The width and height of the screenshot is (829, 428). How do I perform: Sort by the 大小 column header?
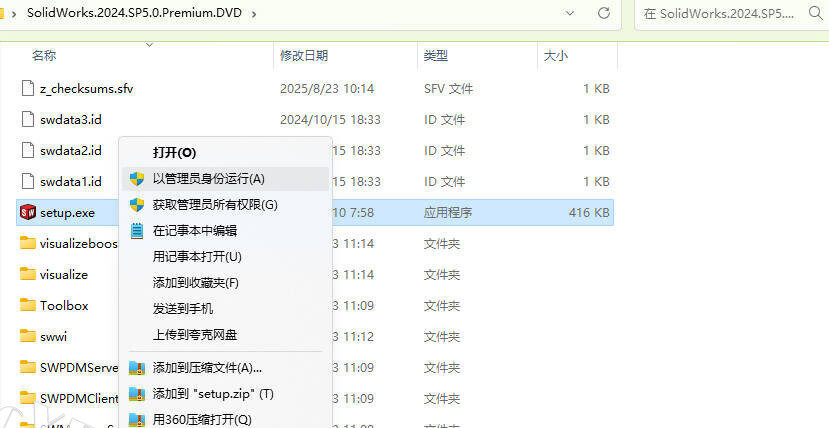[556, 55]
